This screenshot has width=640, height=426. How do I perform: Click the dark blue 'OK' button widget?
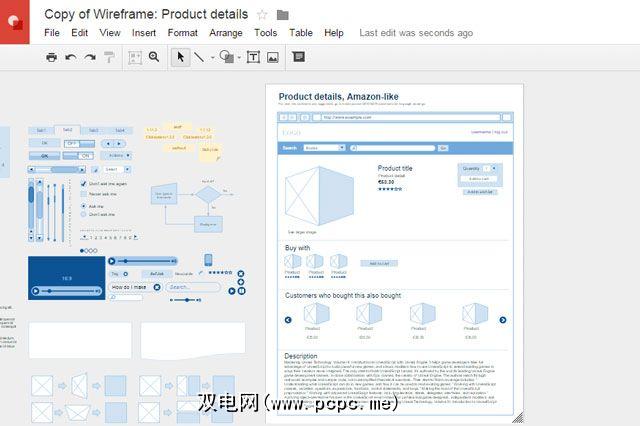pyautogui.click(x=44, y=156)
